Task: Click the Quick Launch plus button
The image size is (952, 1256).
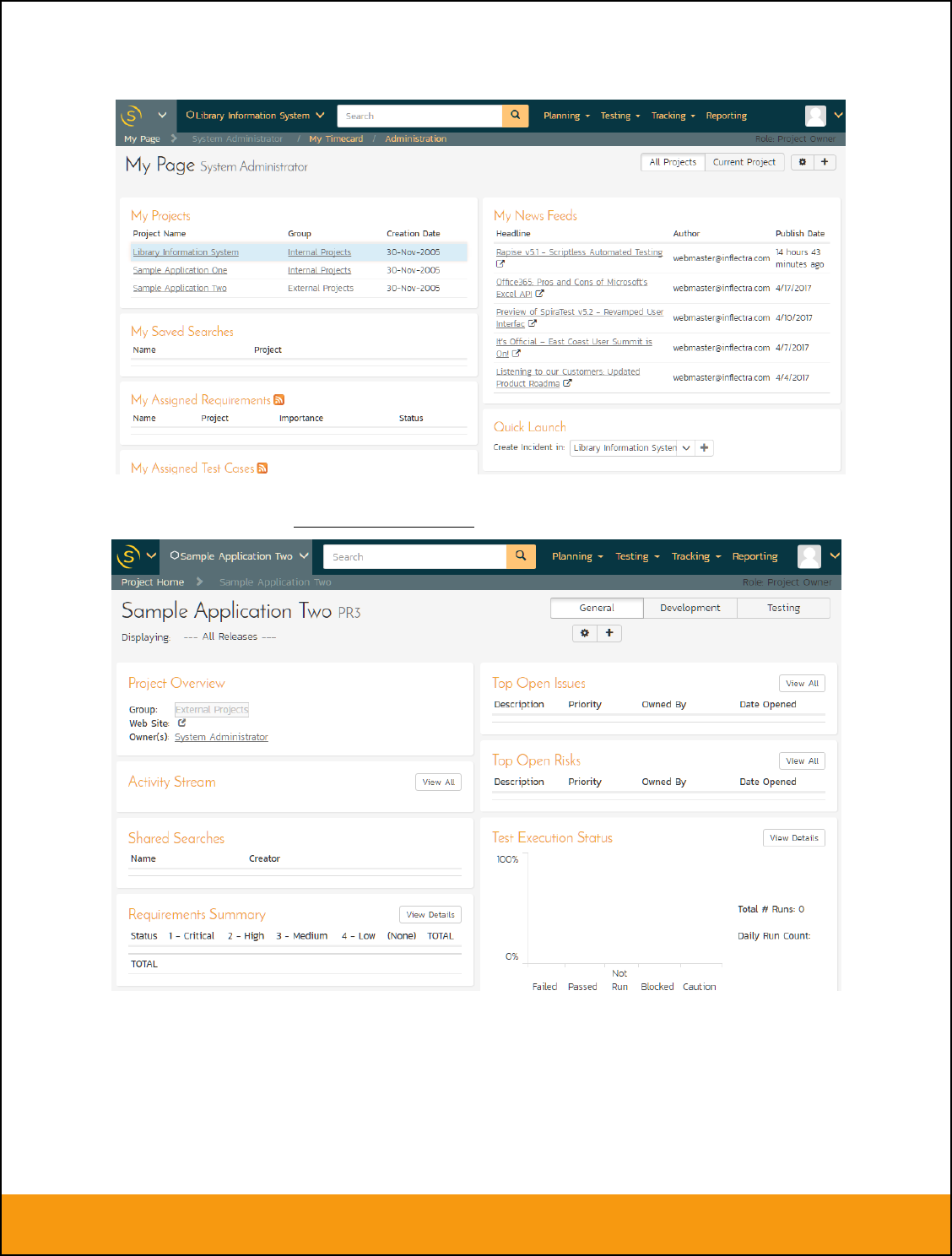Action: (704, 448)
